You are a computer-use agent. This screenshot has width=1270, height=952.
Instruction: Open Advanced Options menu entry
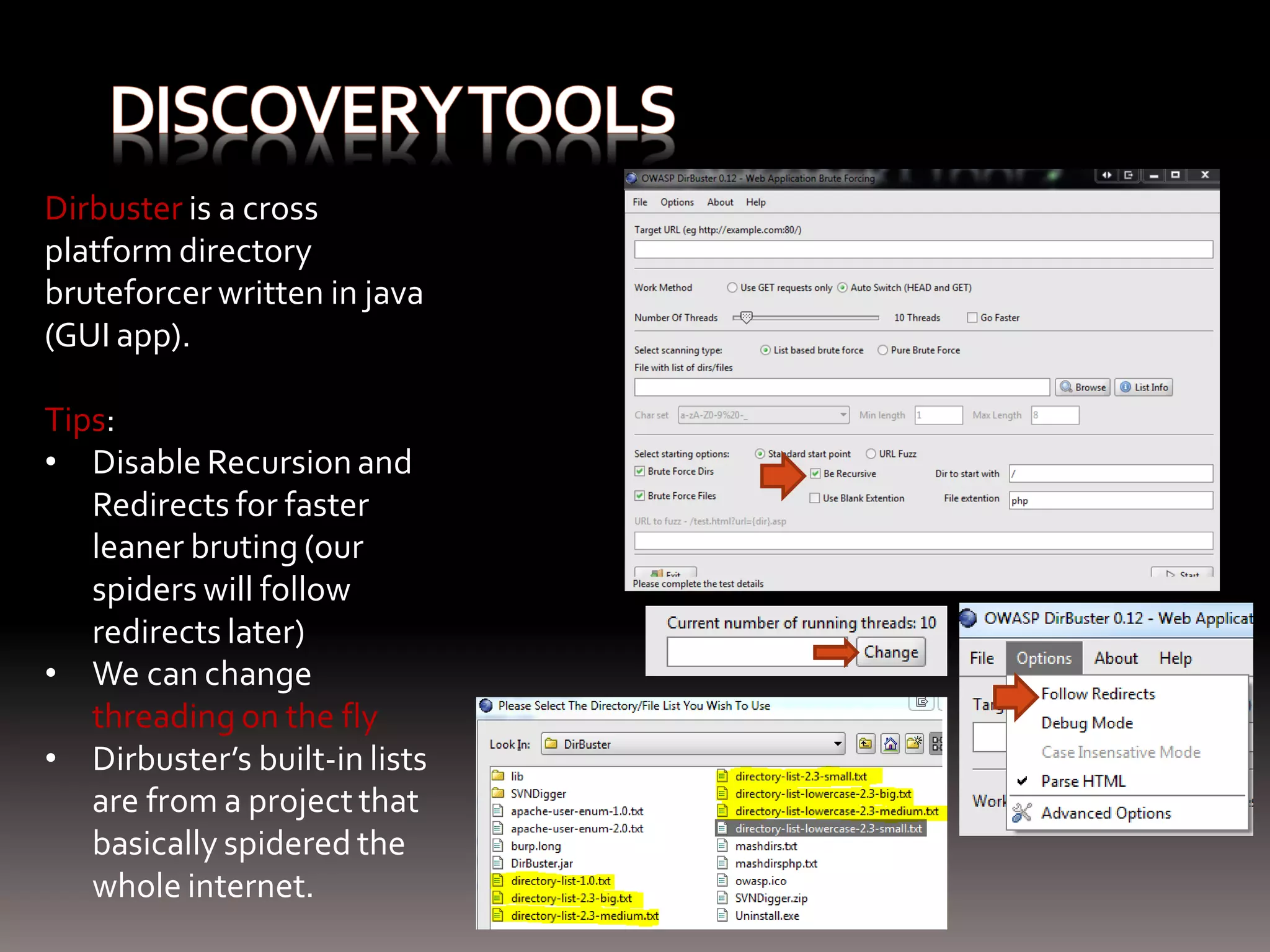tap(1106, 813)
